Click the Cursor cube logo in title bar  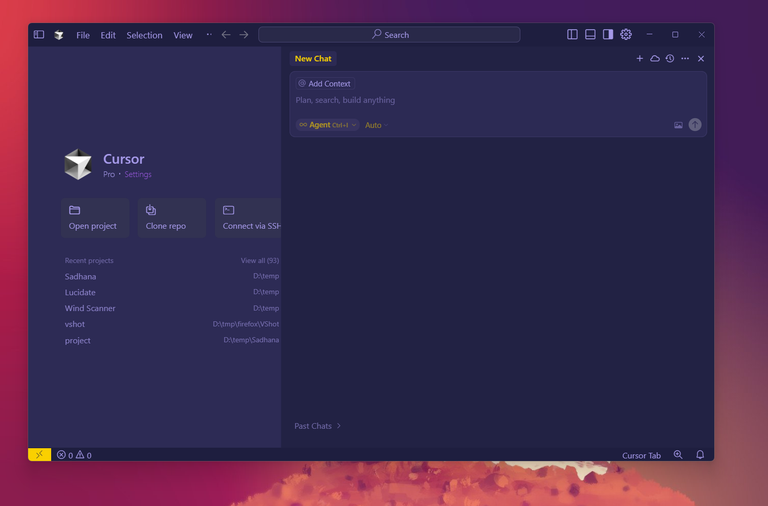[x=59, y=35]
